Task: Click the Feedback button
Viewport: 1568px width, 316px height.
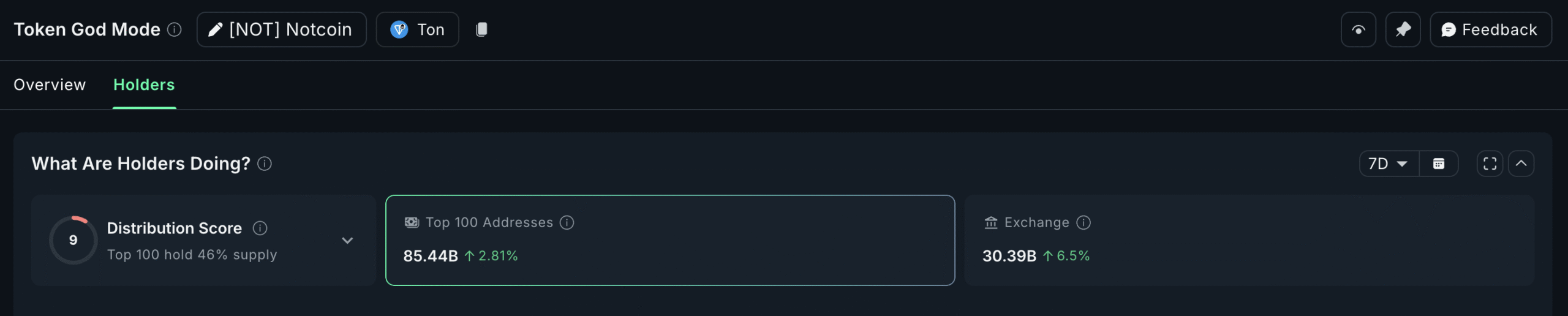Action: click(x=1490, y=29)
